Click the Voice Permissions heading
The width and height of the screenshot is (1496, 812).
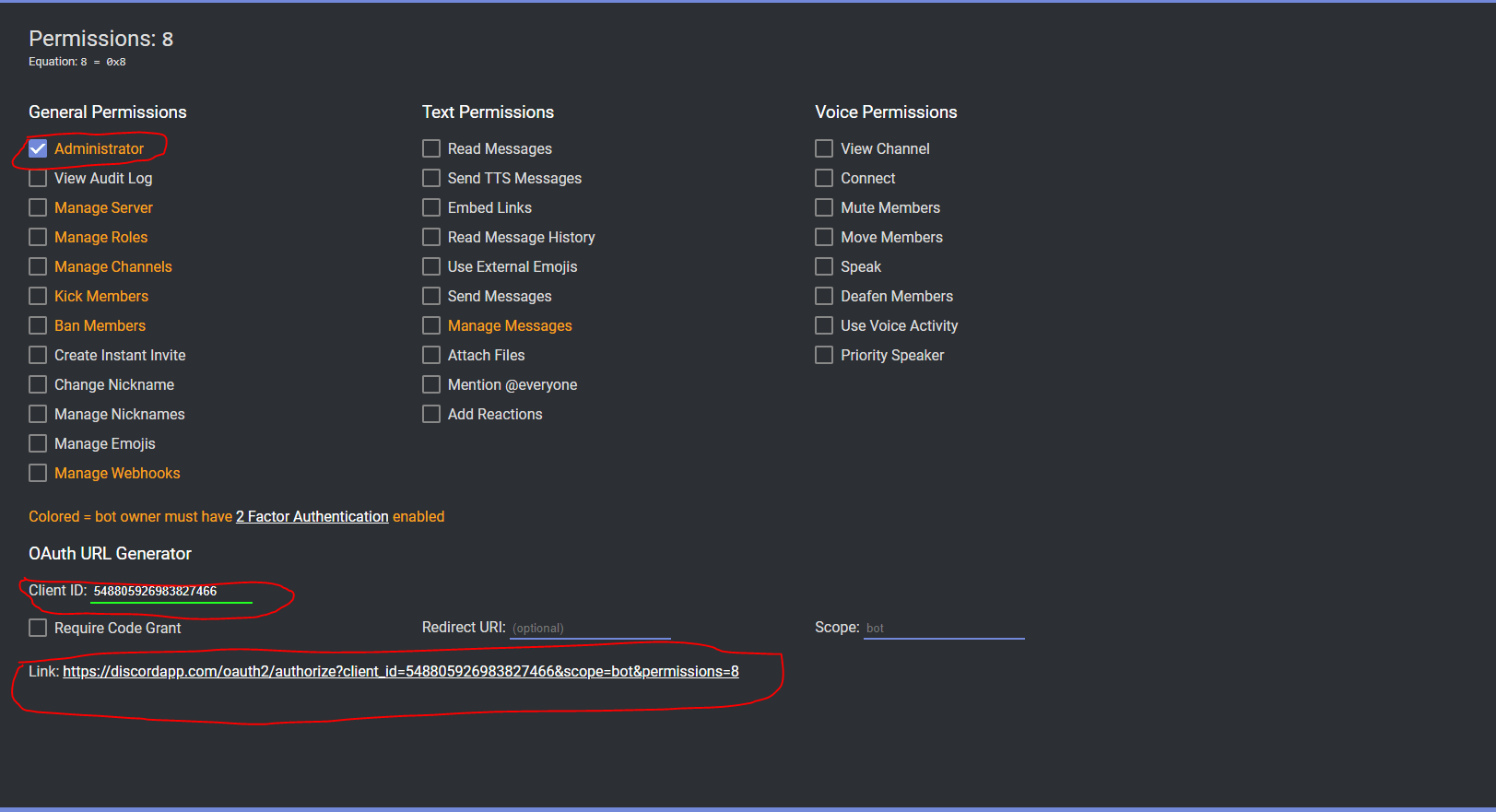tap(887, 112)
